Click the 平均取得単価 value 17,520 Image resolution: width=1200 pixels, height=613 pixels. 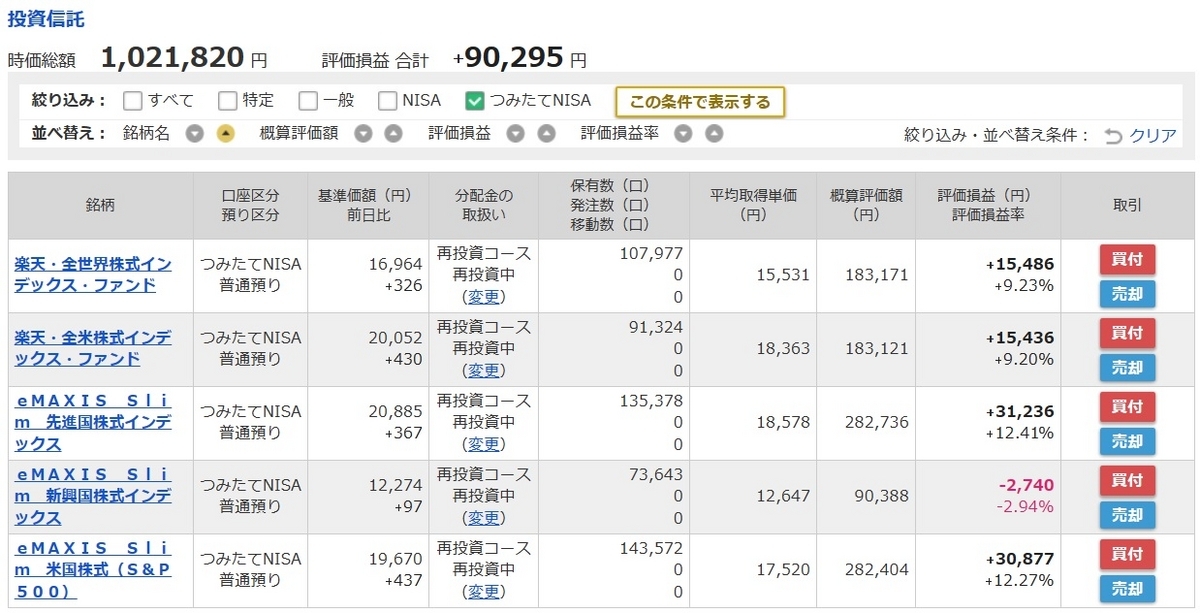coord(783,570)
